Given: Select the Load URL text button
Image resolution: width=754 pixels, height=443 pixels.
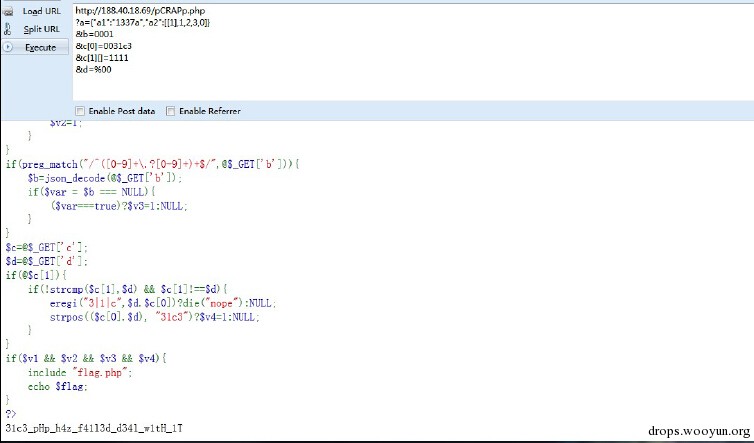Looking at the screenshot, I should (42, 11).
